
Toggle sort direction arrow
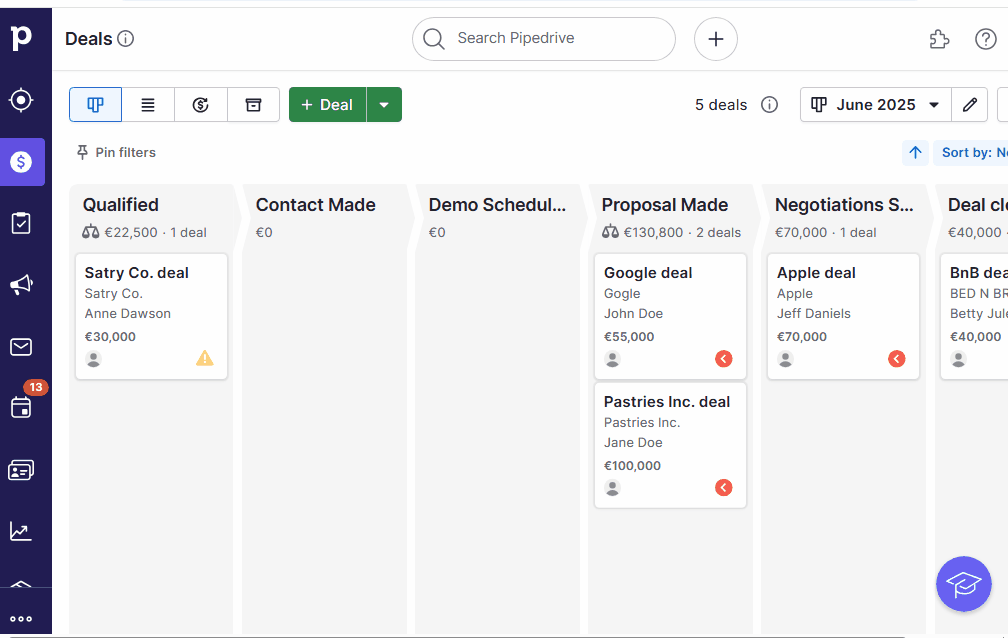pos(915,152)
